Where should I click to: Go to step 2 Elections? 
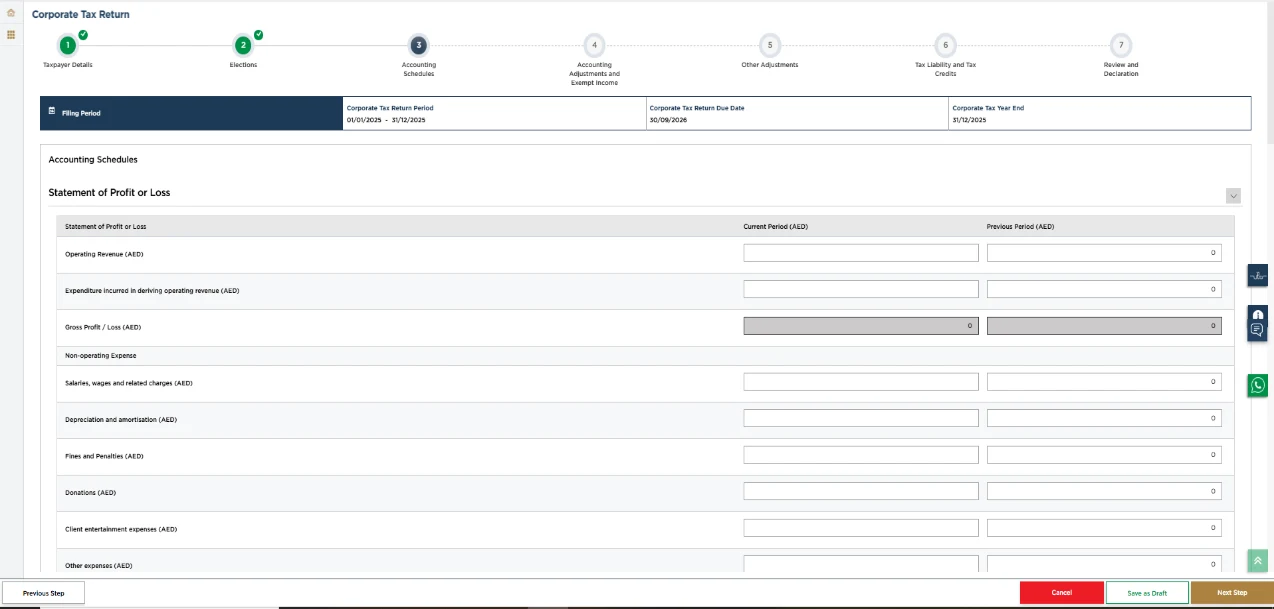(x=243, y=45)
